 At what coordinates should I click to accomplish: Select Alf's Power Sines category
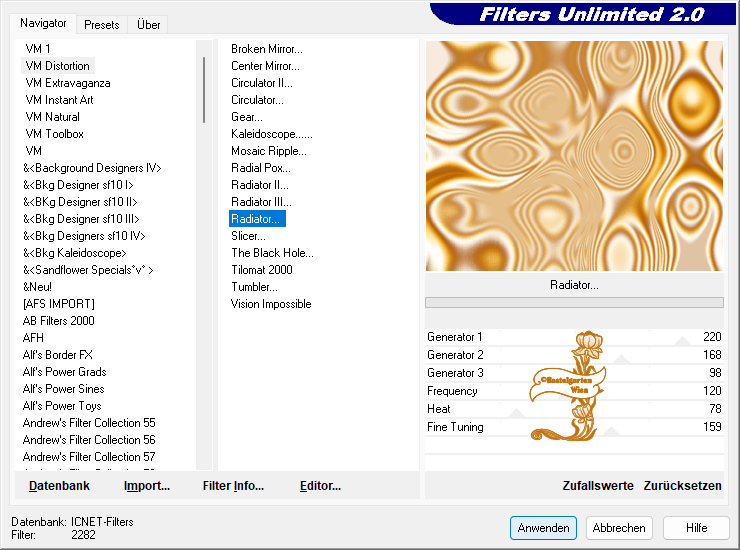coord(64,389)
